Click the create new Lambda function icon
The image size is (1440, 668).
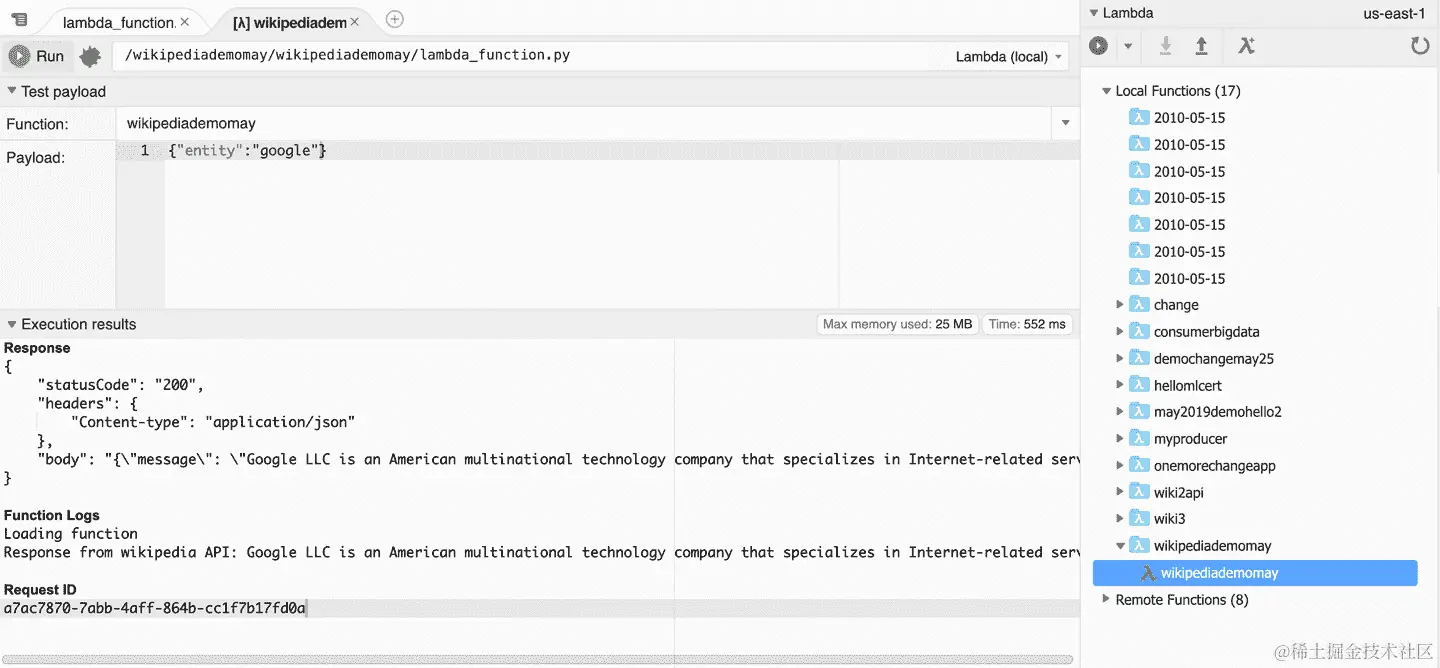(x=1246, y=46)
